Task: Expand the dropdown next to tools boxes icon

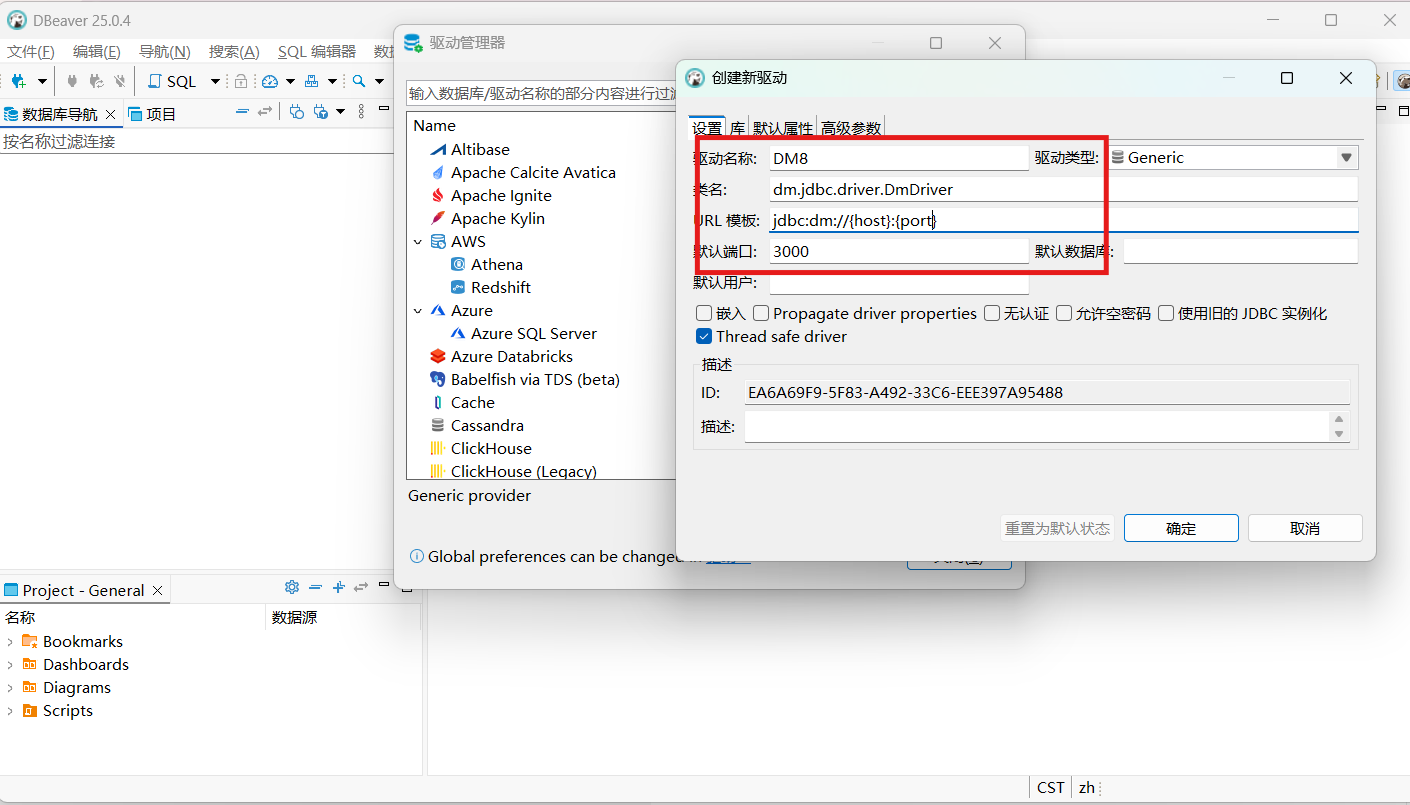Action: 332,81
